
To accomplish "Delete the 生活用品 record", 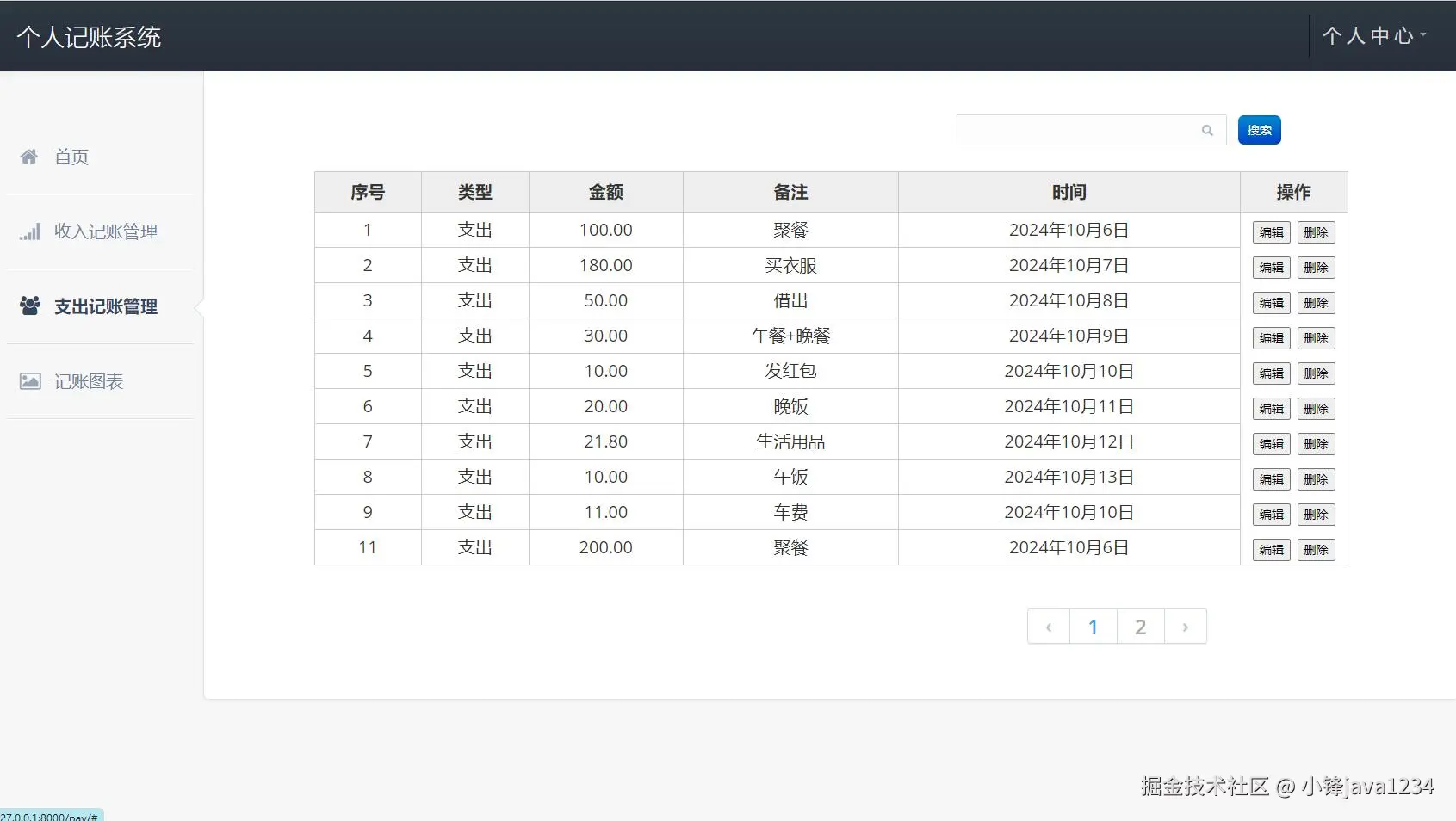I will (x=1316, y=444).
